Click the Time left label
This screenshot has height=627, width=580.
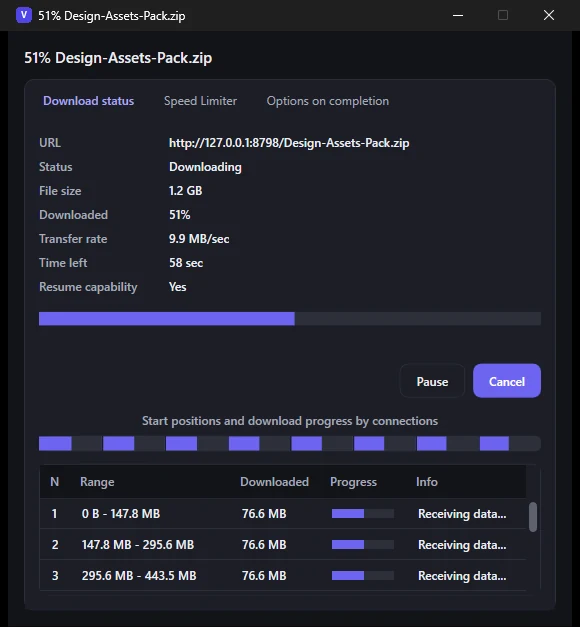point(63,263)
